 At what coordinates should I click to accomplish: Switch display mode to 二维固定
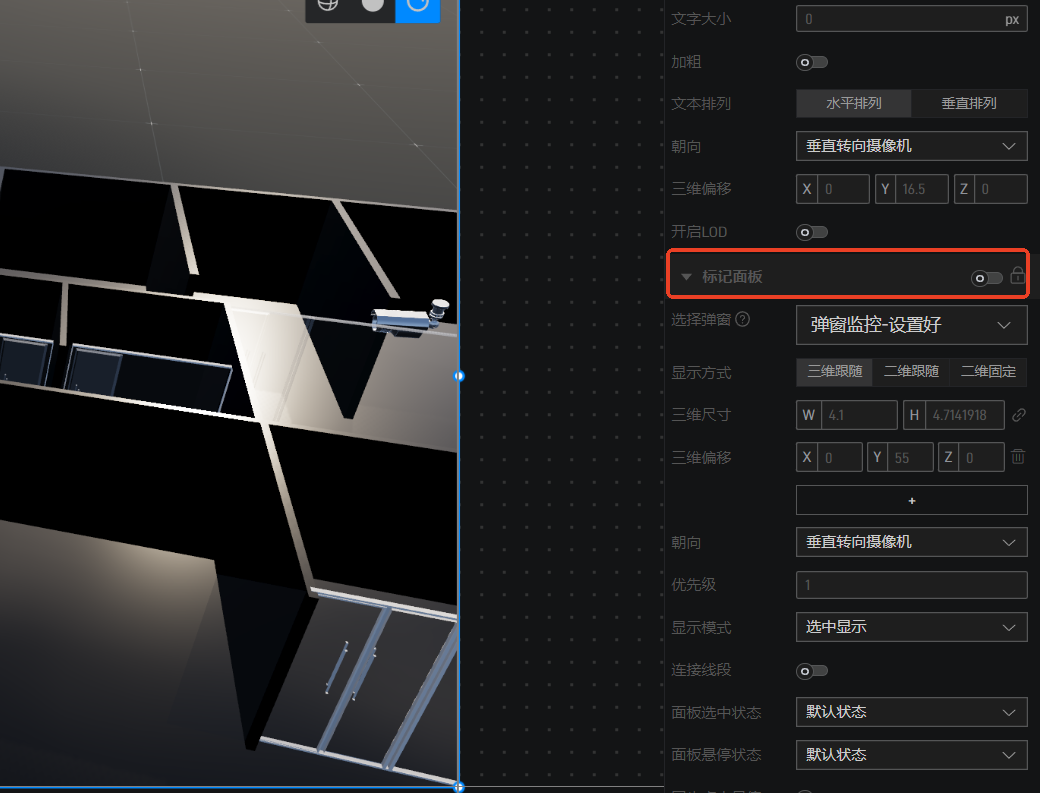pos(988,372)
